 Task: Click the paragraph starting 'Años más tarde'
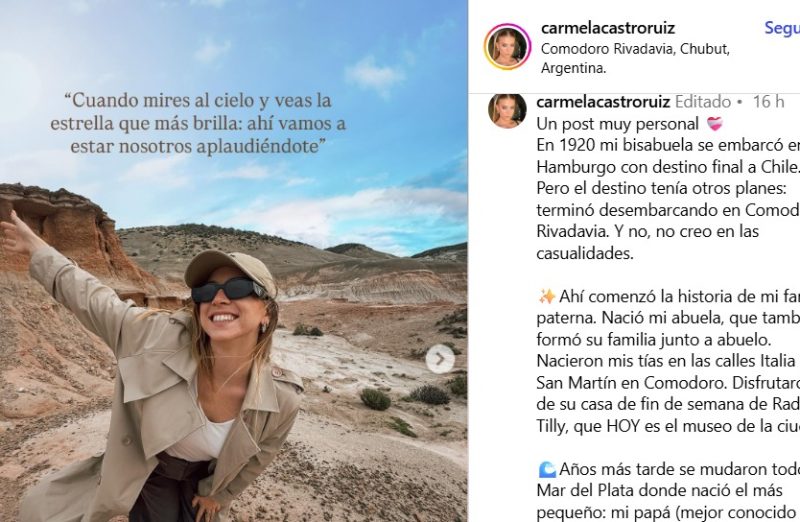click(668, 490)
